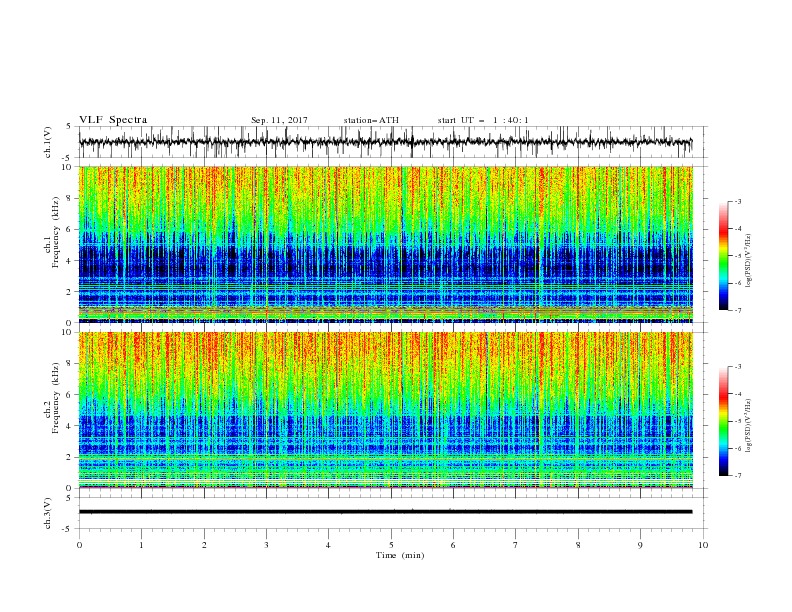Click time axis tick label "10"
The width and height of the screenshot is (792, 612).
703,545
